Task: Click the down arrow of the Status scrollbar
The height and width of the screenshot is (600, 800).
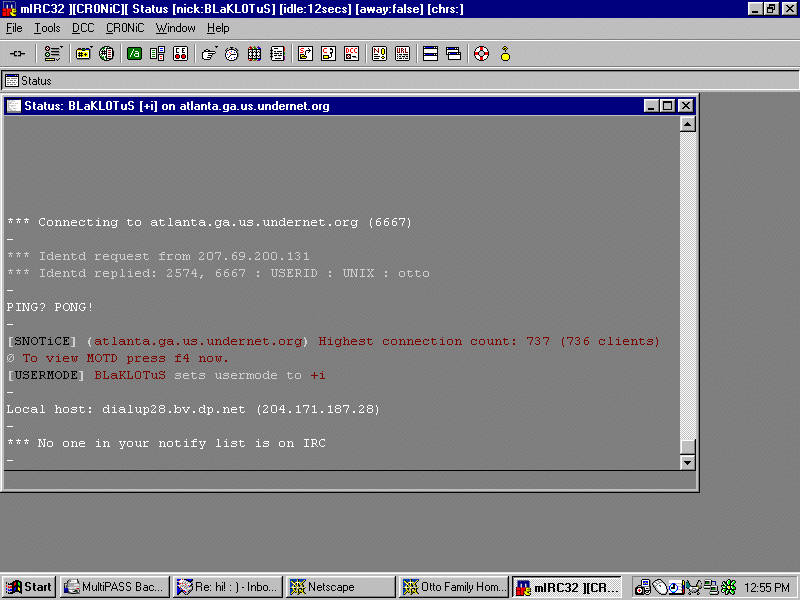Action: tap(688, 462)
